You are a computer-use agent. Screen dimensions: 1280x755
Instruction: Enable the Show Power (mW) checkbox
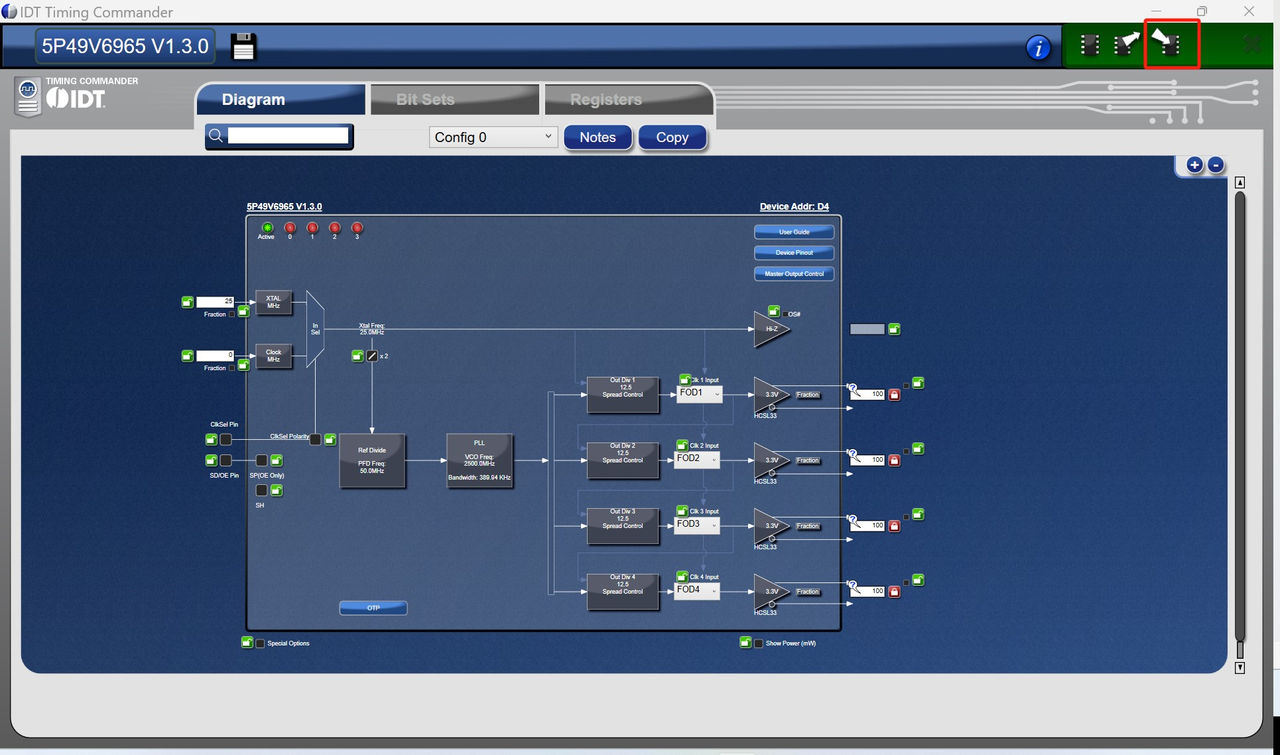[759, 643]
